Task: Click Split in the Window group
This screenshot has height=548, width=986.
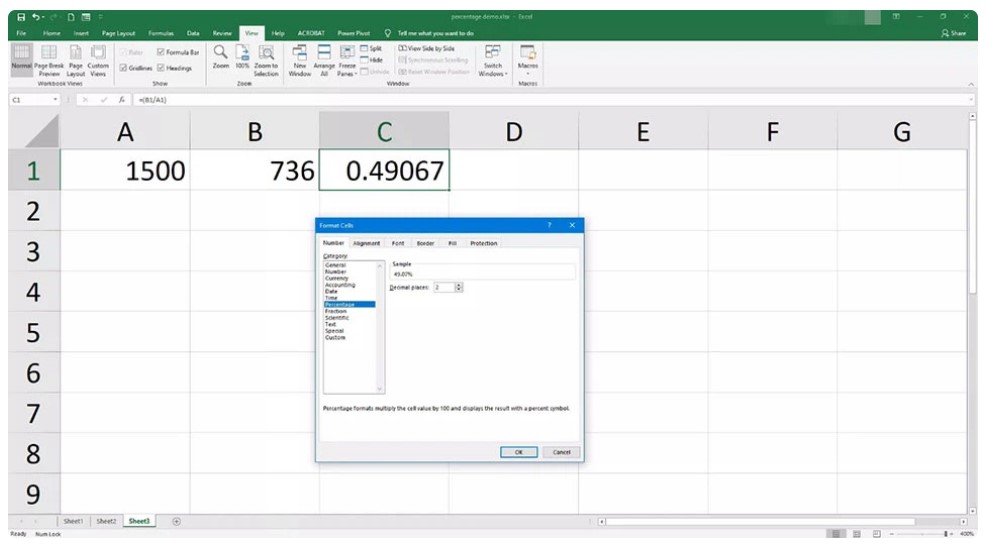Action: click(x=371, y=48)
